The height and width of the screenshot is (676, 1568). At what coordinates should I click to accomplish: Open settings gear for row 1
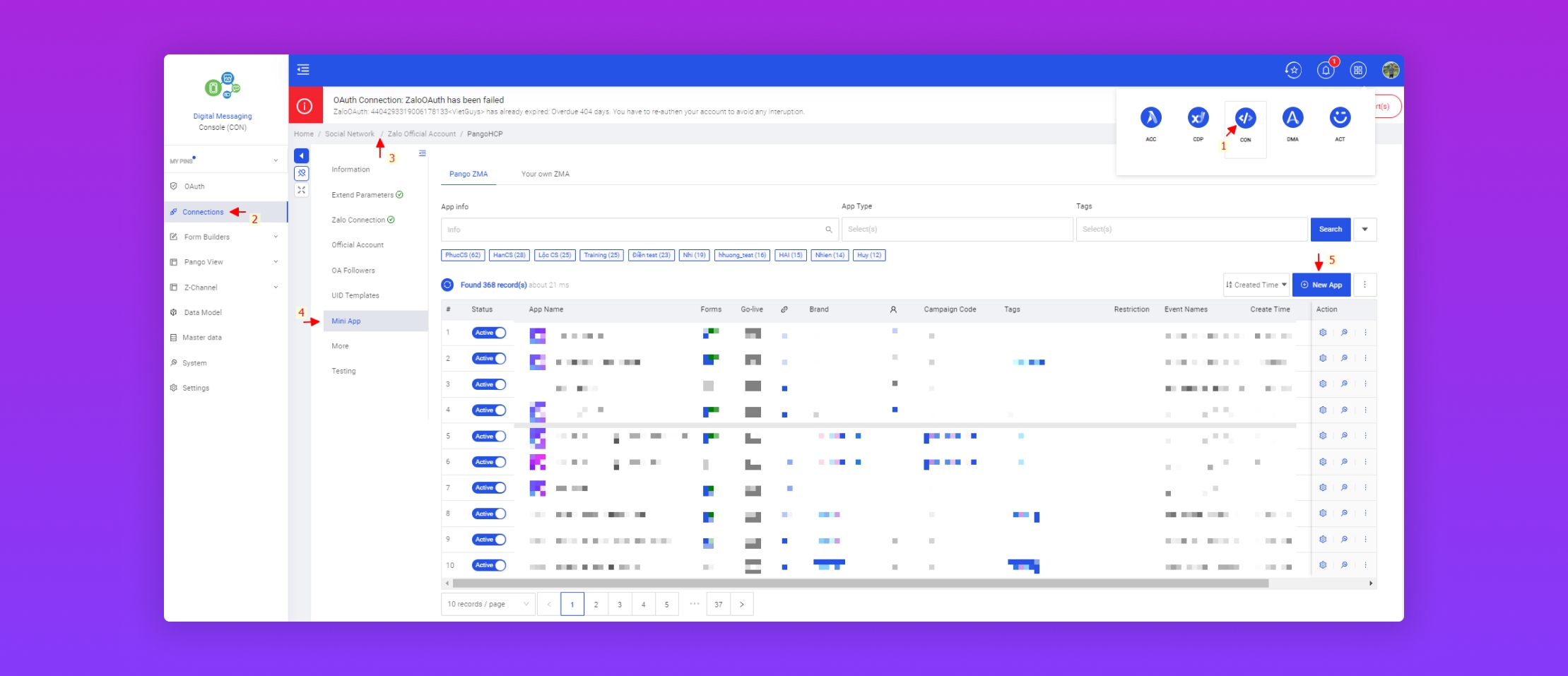pyautogui.click(x=1323, y=333)
